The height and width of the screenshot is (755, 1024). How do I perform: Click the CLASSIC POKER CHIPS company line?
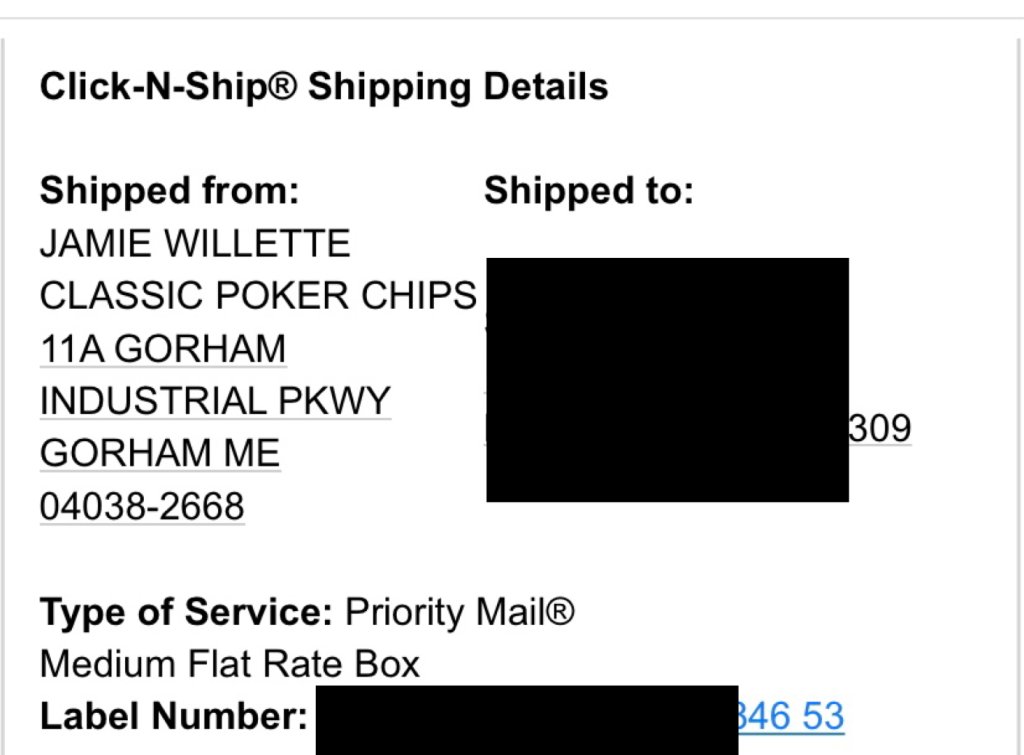258,296
